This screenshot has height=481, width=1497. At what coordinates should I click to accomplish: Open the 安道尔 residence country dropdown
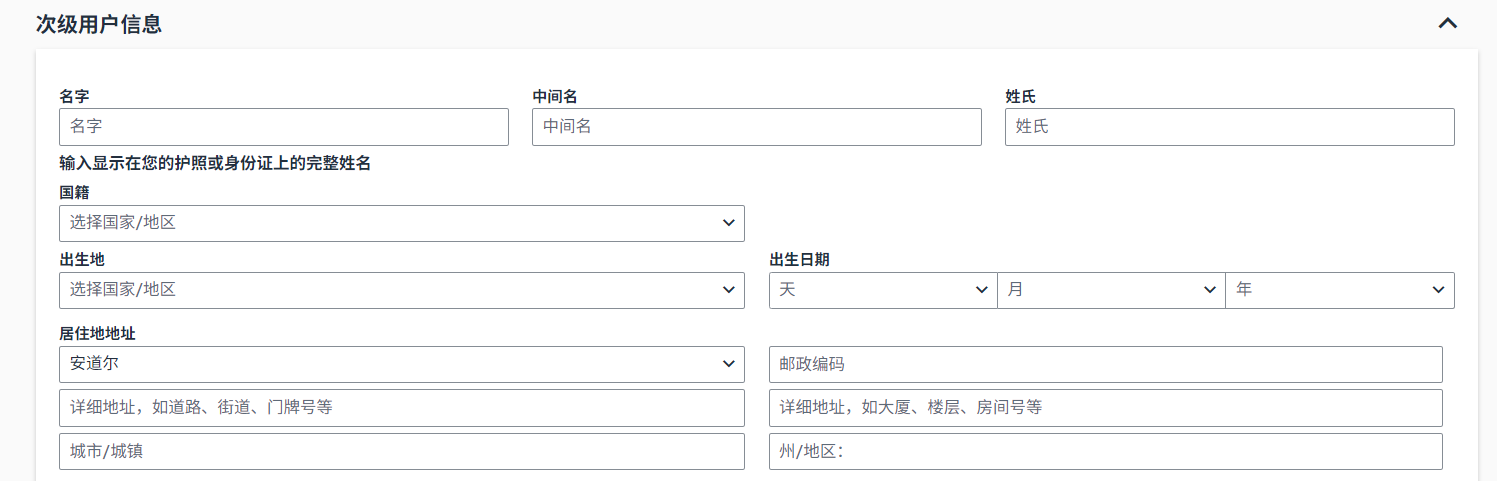402,364
